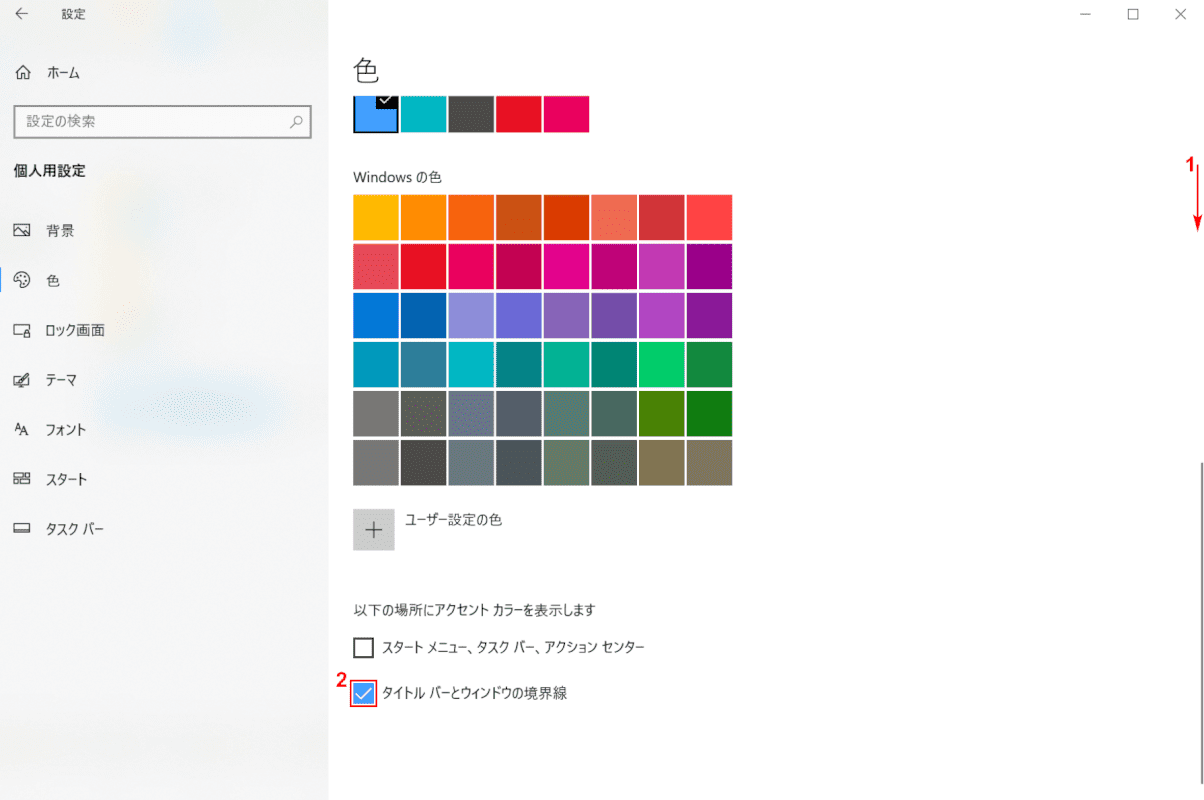Click 以下の場所にアクセント カラーを表示します text

pyautogui.click(x=475, y=610)
